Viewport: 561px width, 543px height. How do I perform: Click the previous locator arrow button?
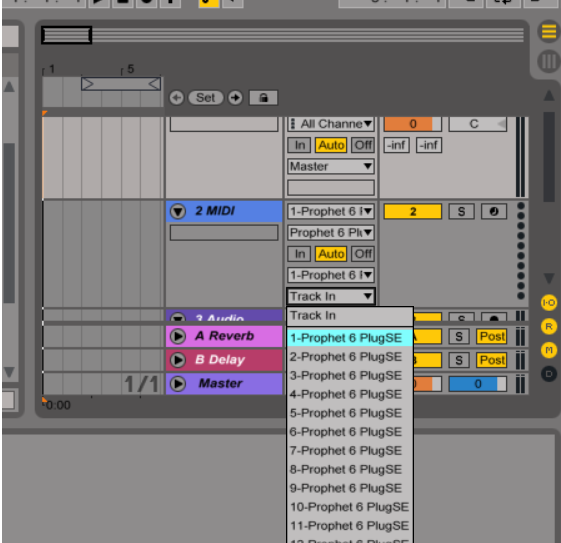pos(176,98)
